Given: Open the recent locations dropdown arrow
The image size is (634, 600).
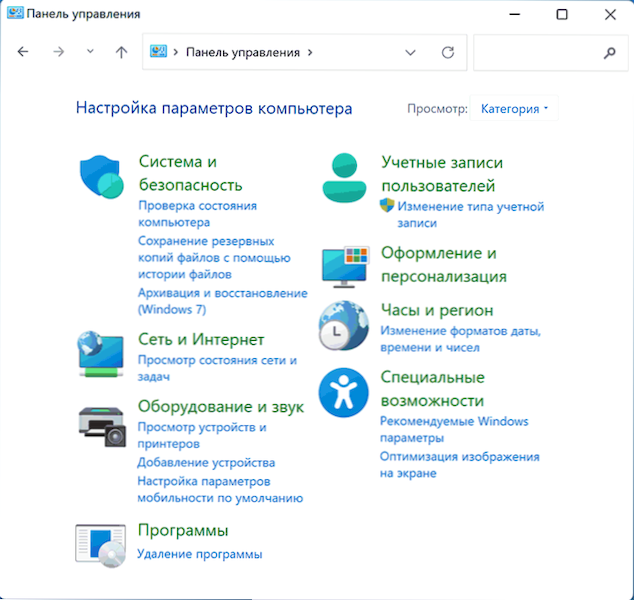Looking at the screenshot, I should point(90,51).
